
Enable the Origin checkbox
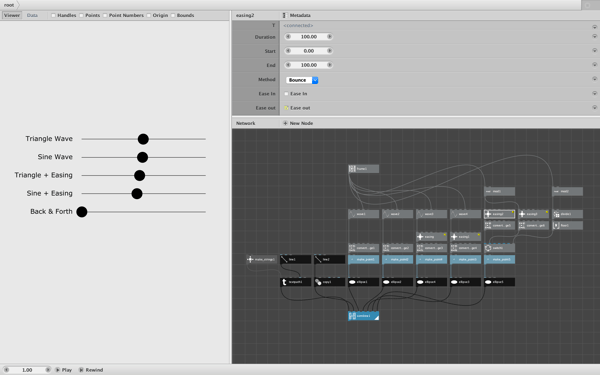pyautogui.click(x=148, y=15)
